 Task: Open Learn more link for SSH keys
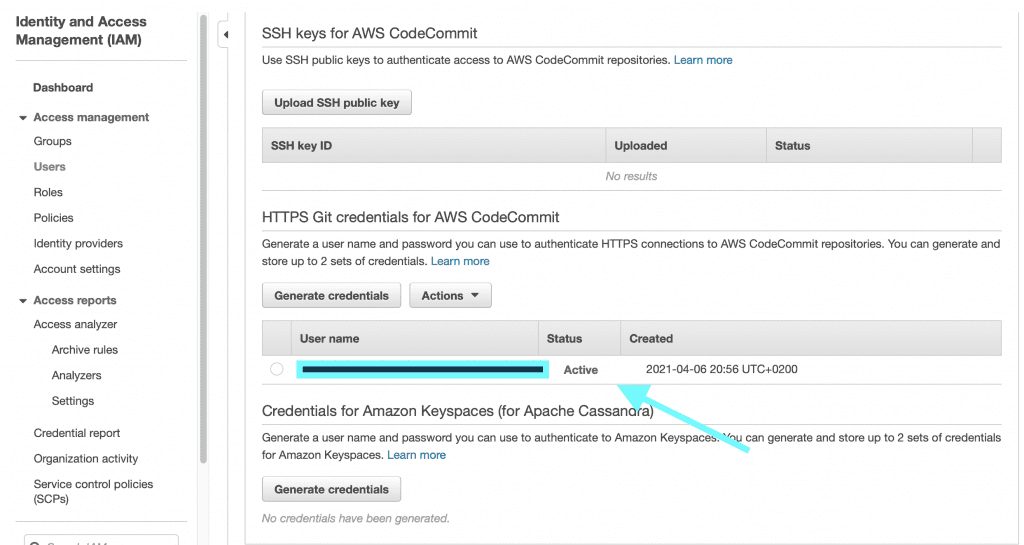point(703,60)
